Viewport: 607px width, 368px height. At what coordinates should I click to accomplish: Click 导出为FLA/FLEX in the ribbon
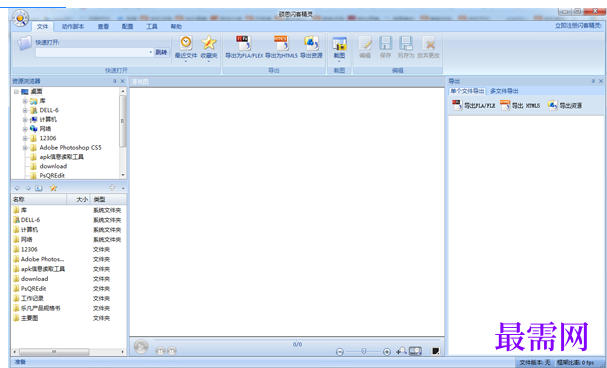click(x=244, y=47)
